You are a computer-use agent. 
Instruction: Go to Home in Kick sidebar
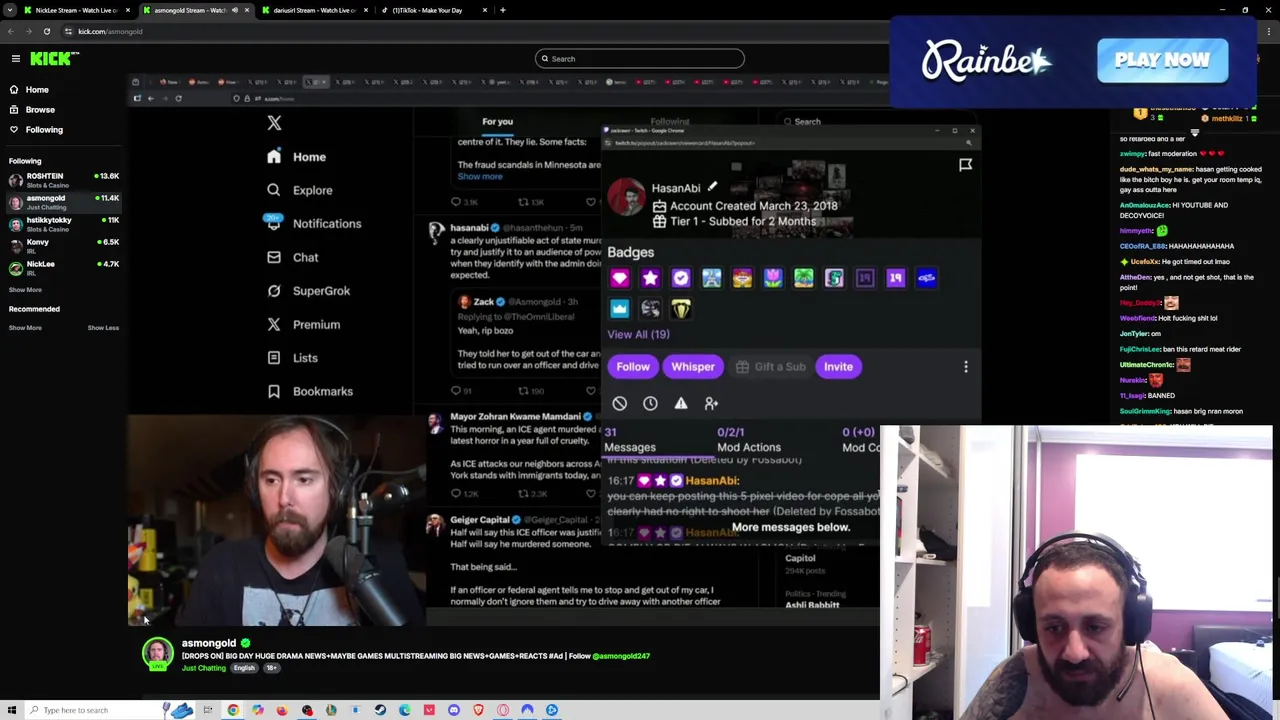point(37,89)
